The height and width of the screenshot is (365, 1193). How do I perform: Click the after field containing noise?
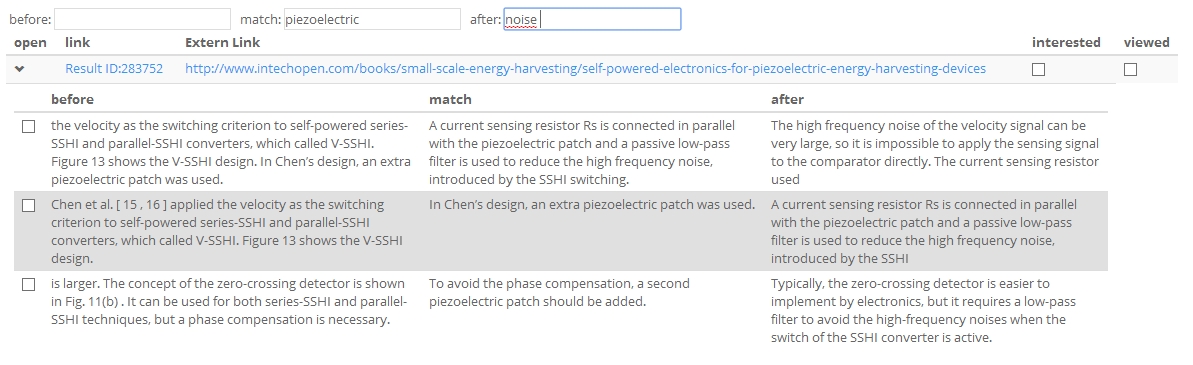coord(592,19)
